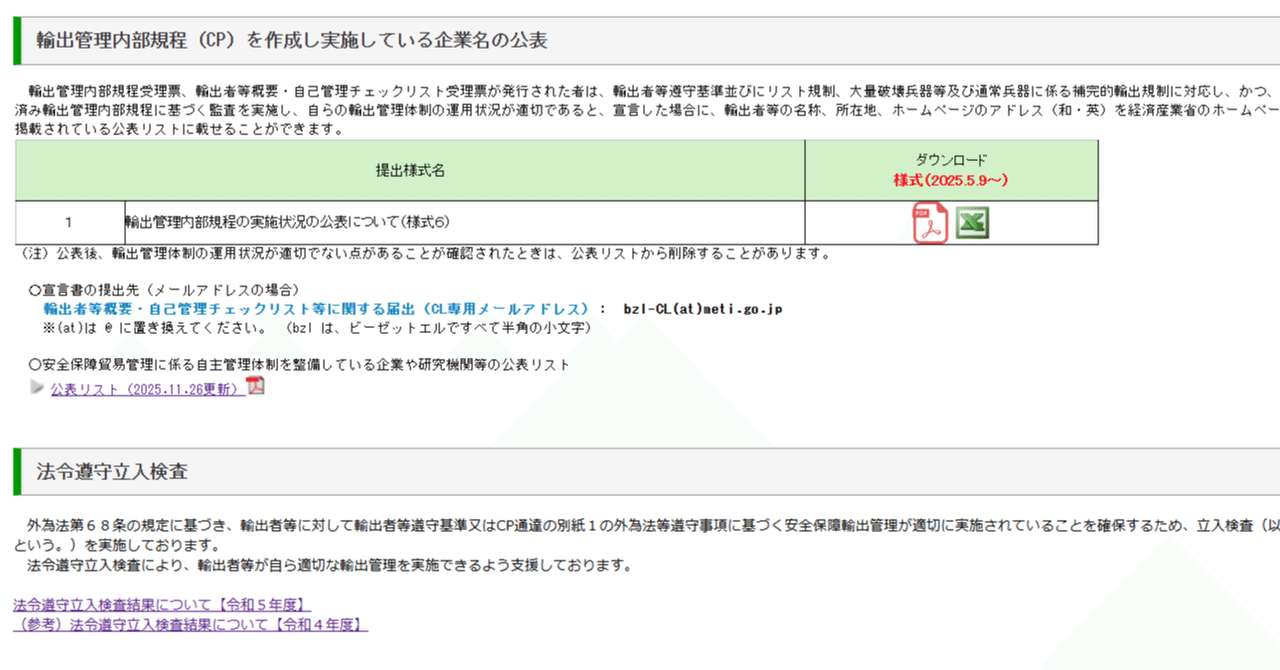Viewport: 1280px width, 670px height.
Task: Click the 安全保障貿易管理 公表リスト heading line
Action: (x=300, y=365)
